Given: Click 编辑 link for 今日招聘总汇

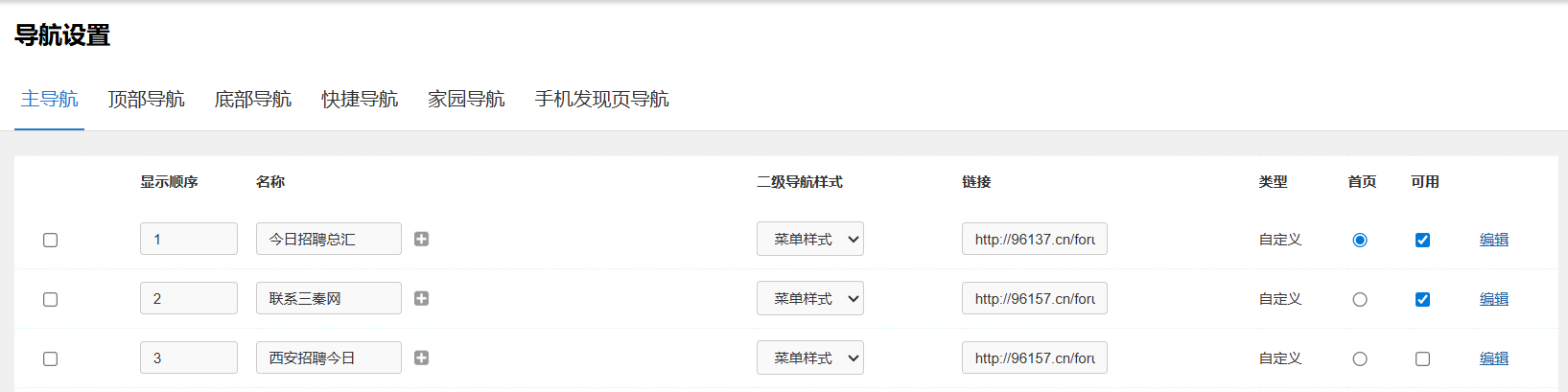Looking at the screenshot, I should (x=1493, y=240).
